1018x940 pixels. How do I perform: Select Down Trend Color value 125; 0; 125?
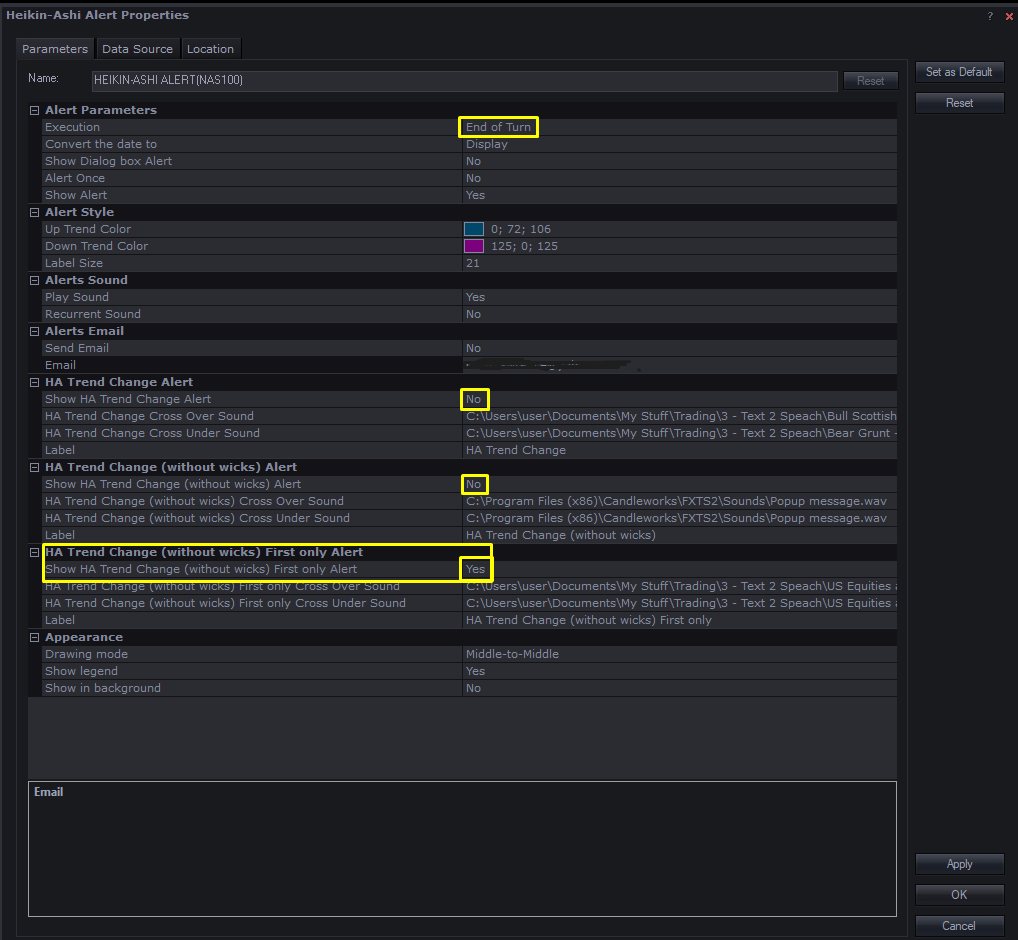[524, 246]
